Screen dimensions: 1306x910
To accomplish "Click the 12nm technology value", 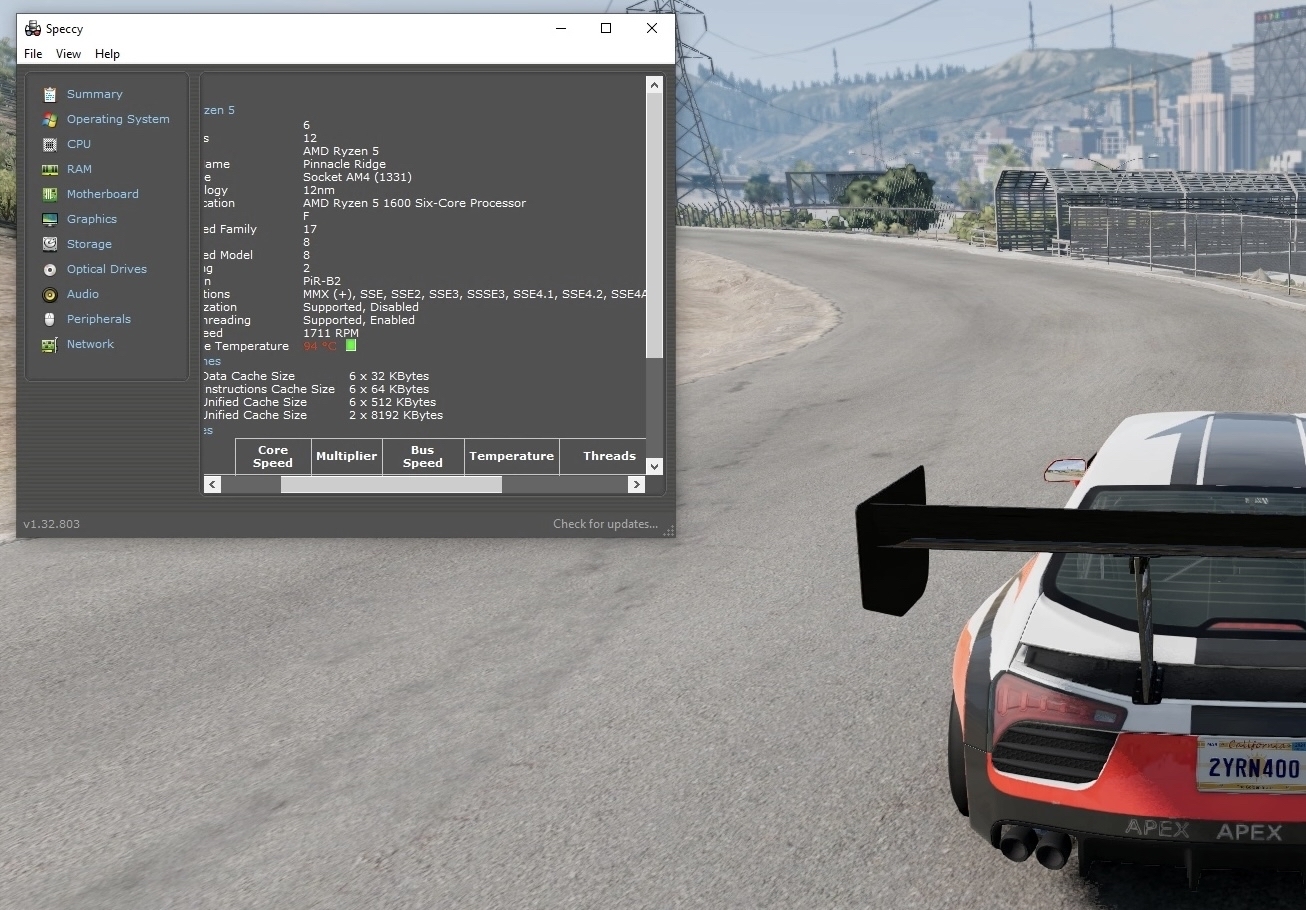I will 319,190.
